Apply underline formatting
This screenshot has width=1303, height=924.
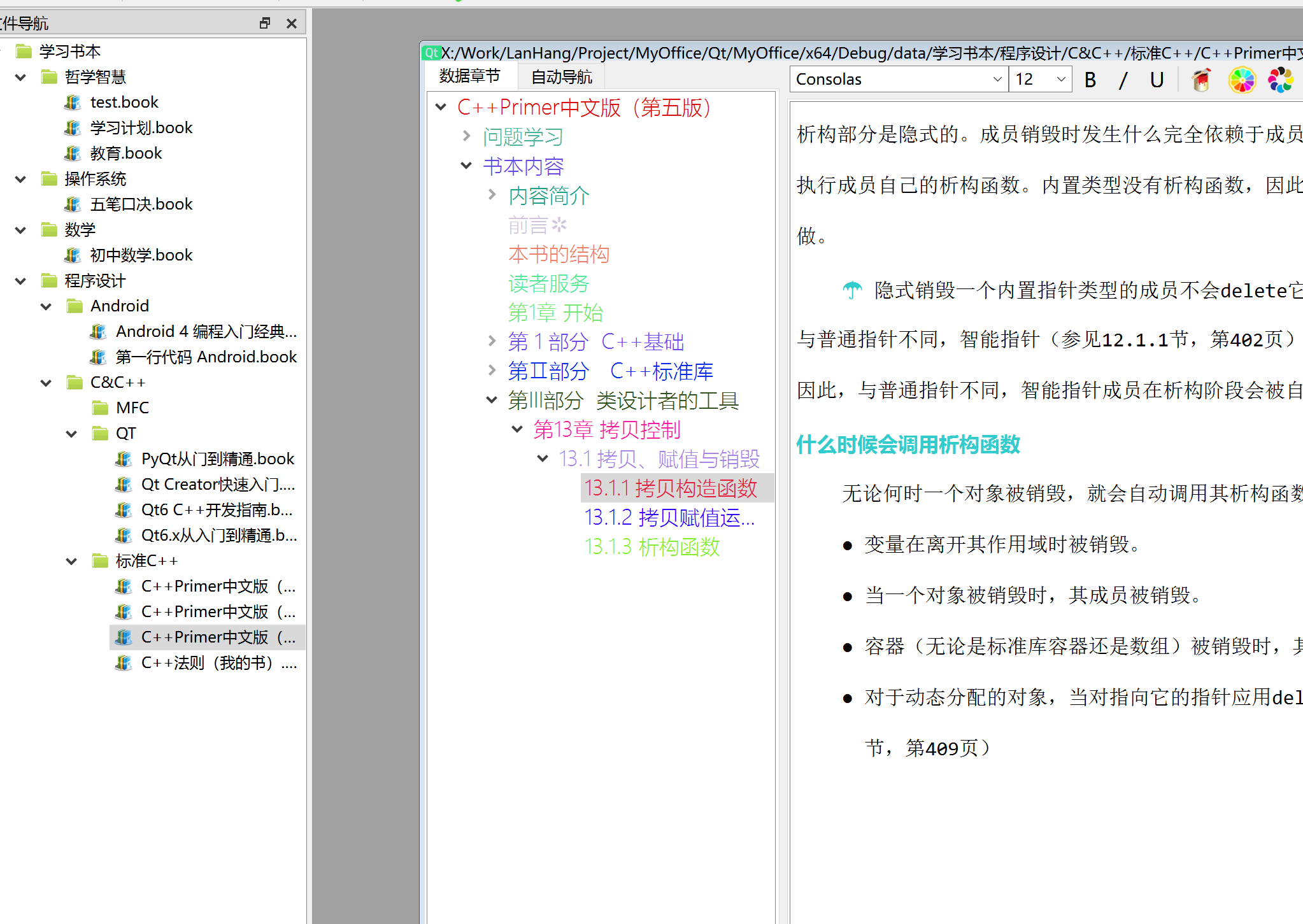pyautogui.click(x=1157, y=80)
